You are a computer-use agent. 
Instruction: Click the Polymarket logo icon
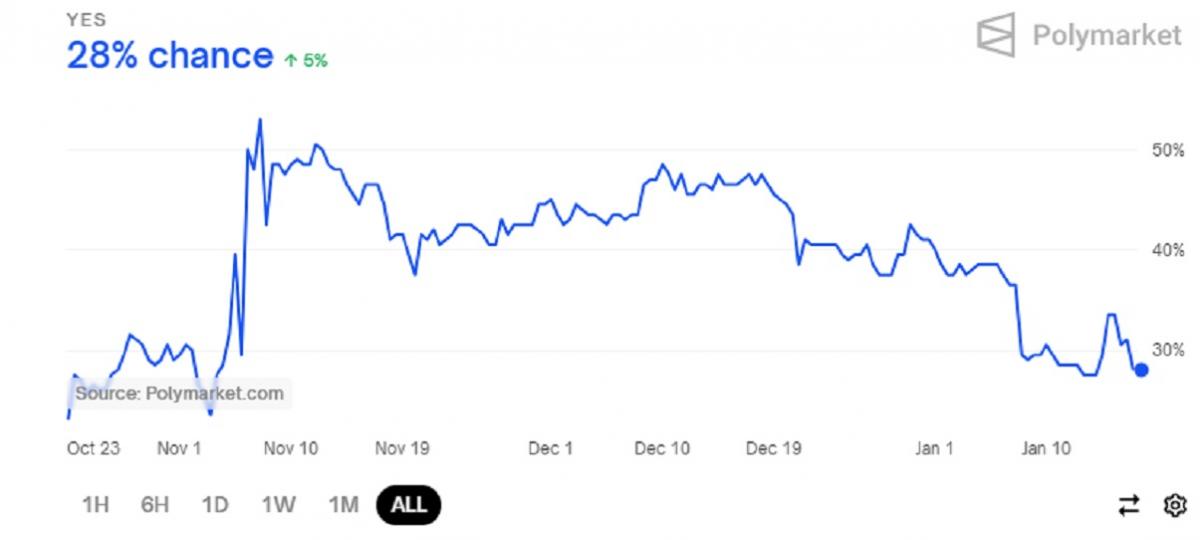[995, 36]
